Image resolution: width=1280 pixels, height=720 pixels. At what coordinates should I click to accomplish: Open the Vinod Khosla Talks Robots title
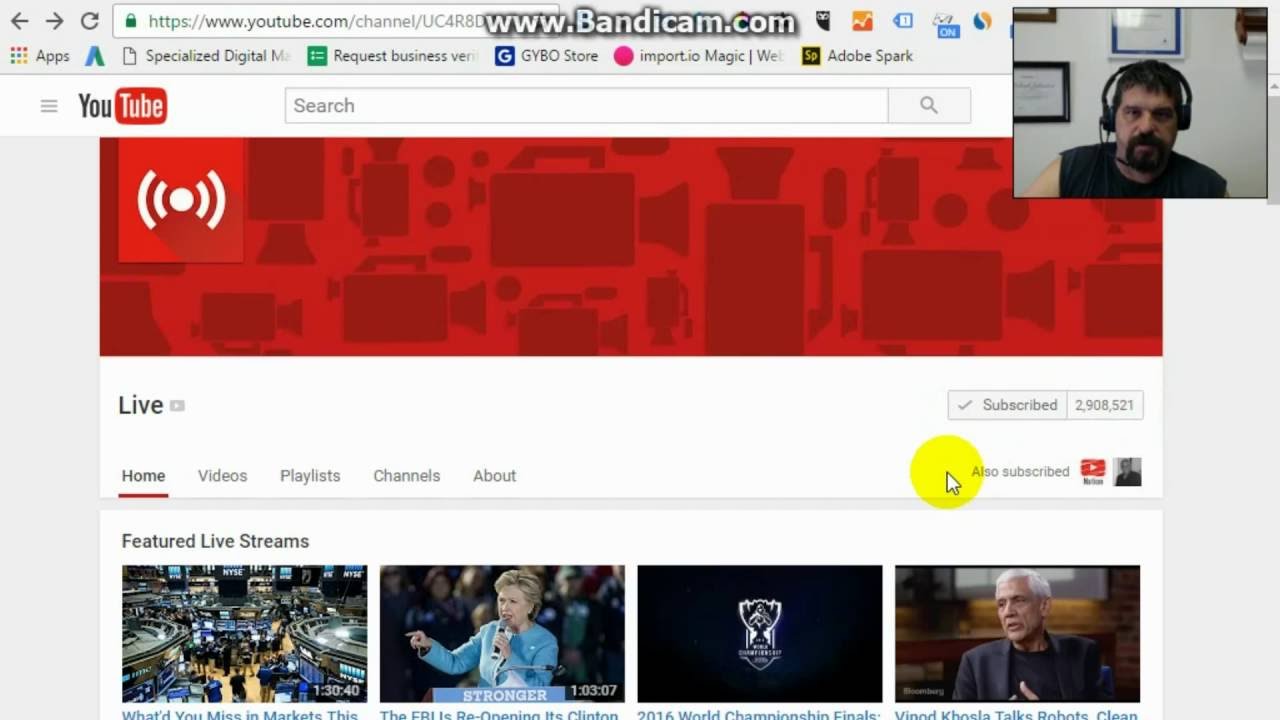tap(1016, 714)
